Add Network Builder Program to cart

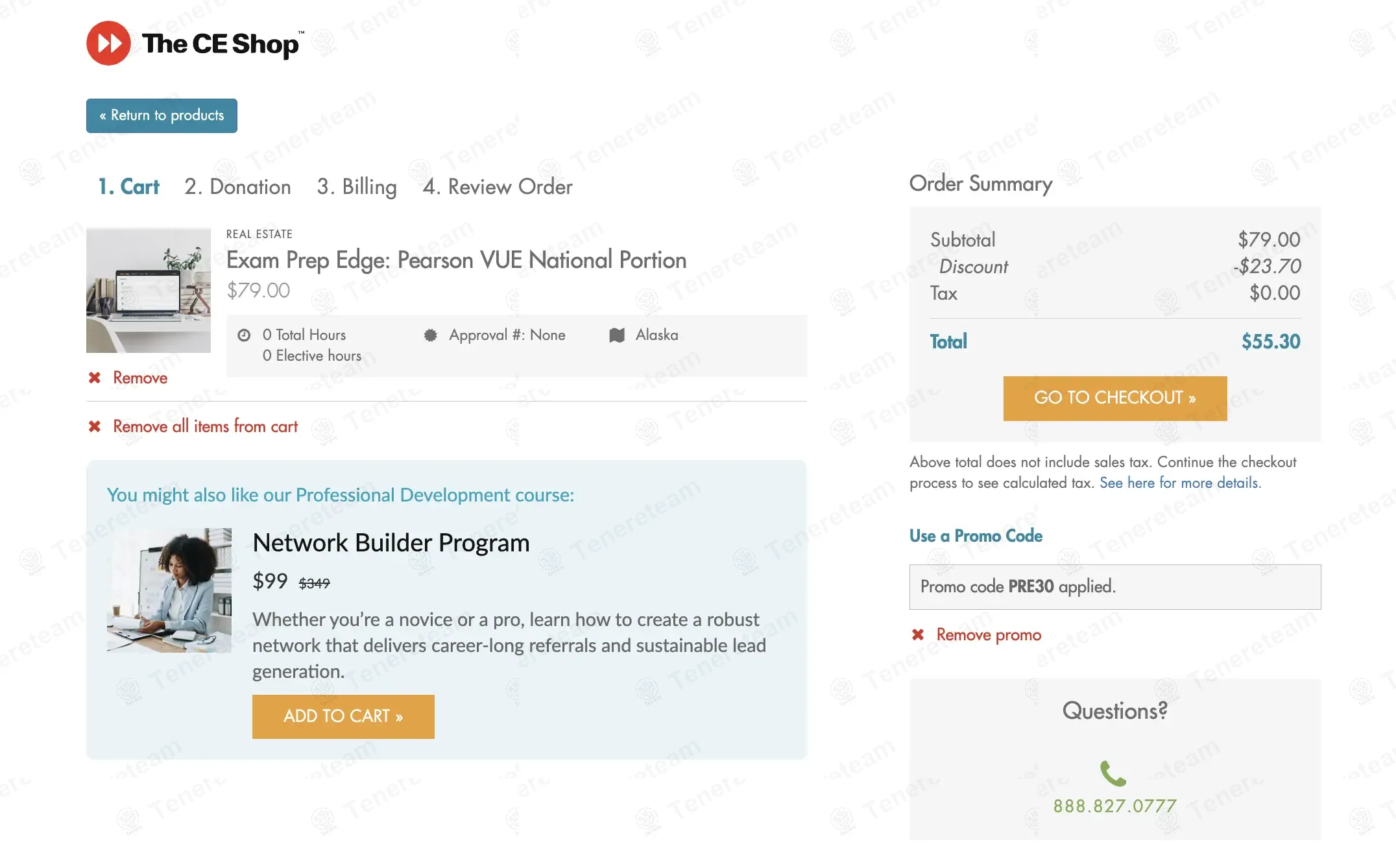point(343,716)
